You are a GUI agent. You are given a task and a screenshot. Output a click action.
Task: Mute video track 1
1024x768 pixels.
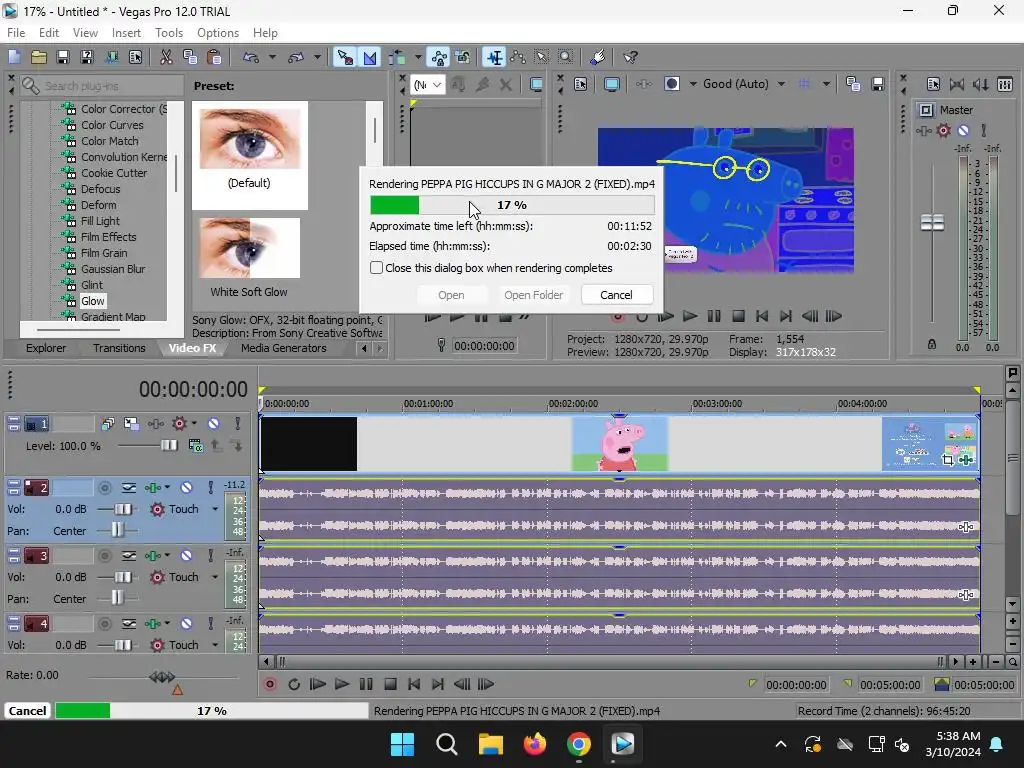[214, 424]
